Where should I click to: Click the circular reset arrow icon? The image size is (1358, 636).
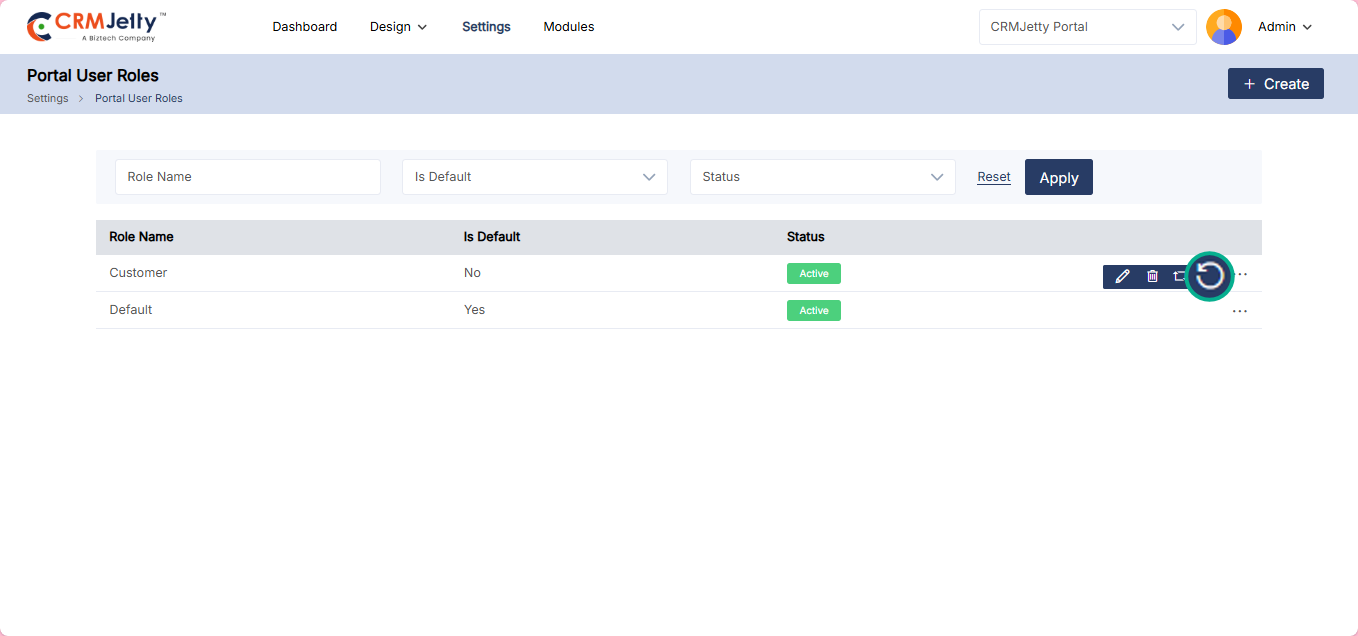point(1210,275)
